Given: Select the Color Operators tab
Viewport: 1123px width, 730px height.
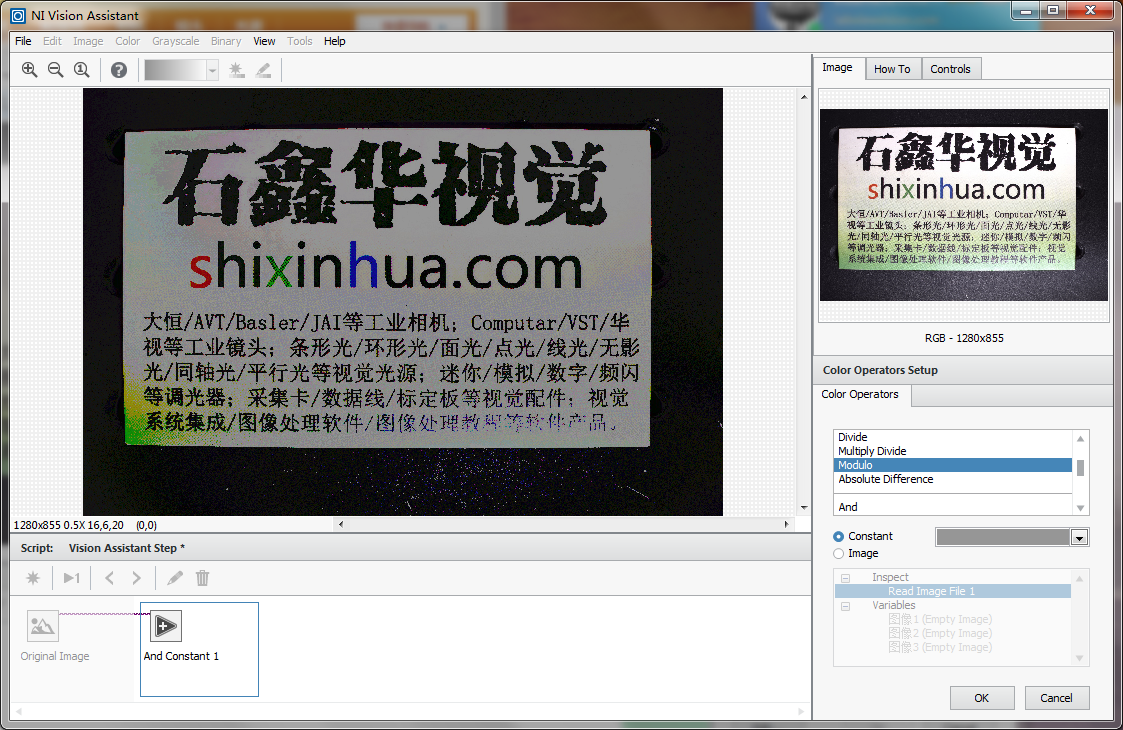Looking at the screenshot, I should pyautogui.click(x=859, y=395).
